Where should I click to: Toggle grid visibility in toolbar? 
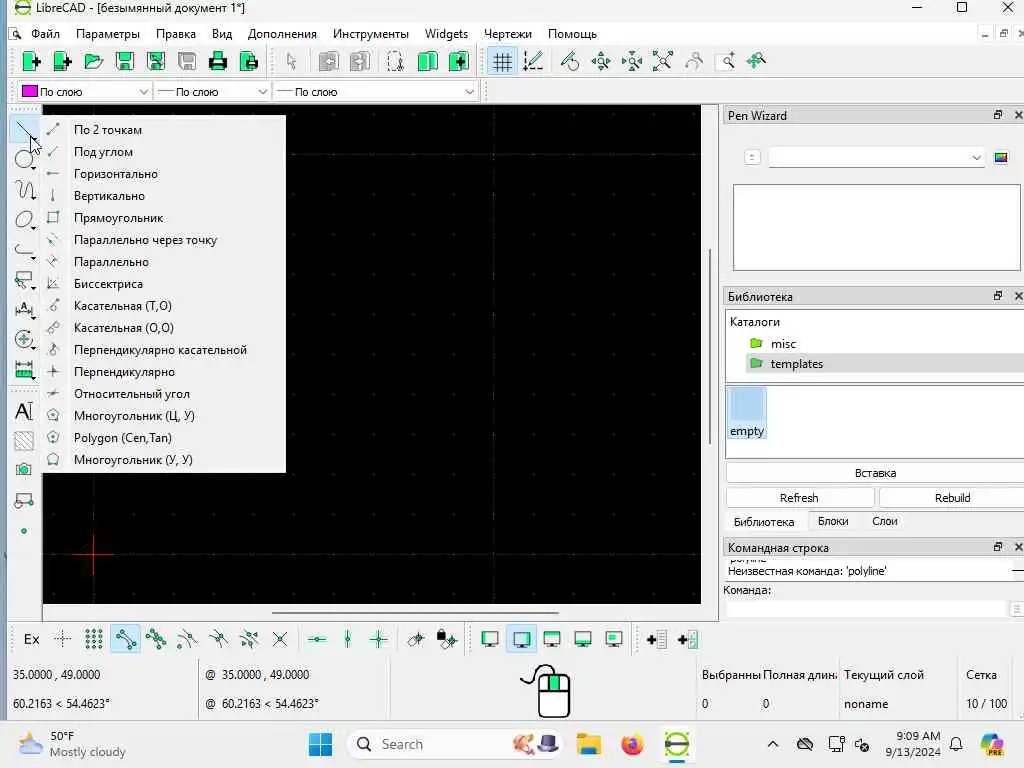coord(502,61)
